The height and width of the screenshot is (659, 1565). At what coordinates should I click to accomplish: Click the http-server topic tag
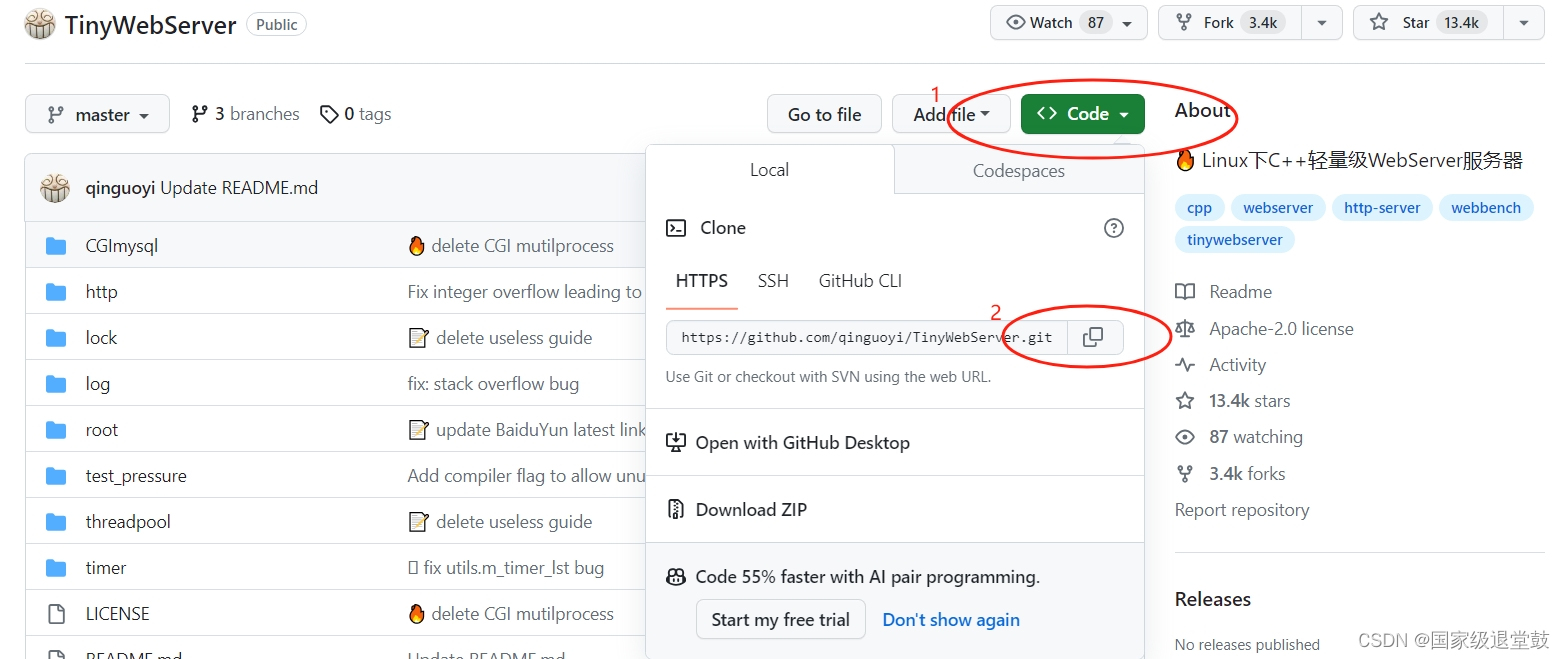1382,208
